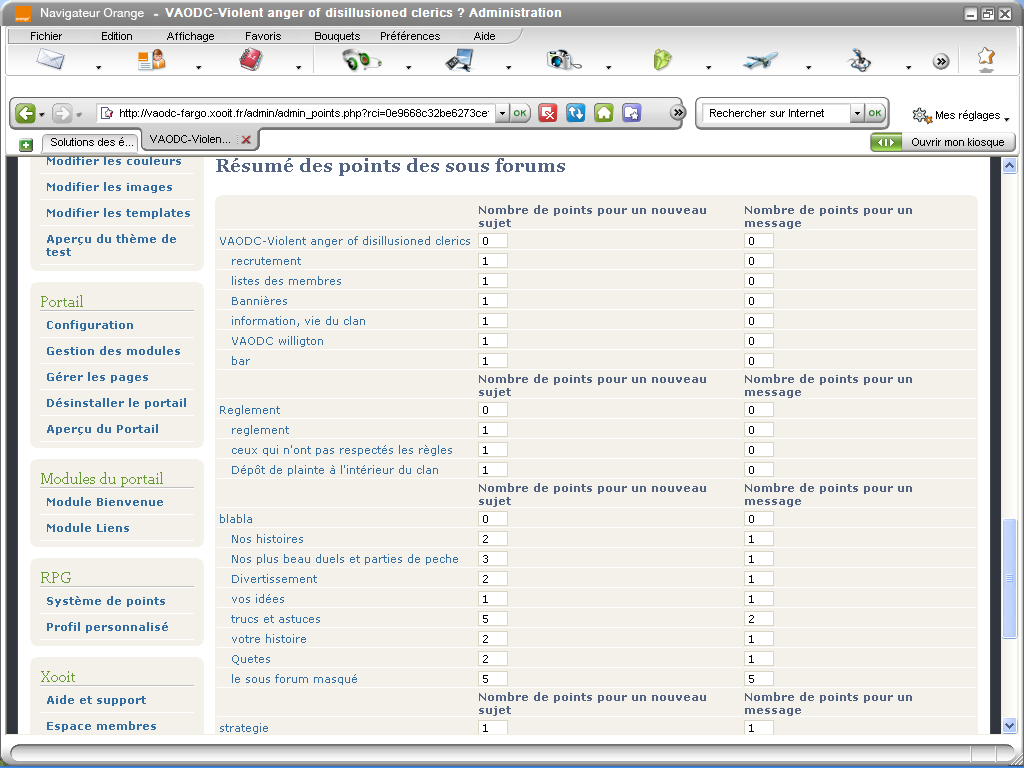The height and width of the screenshot is (768, 1024).
Task: Click Ouvrir mon kiosque button
Action: coord(943,142)
